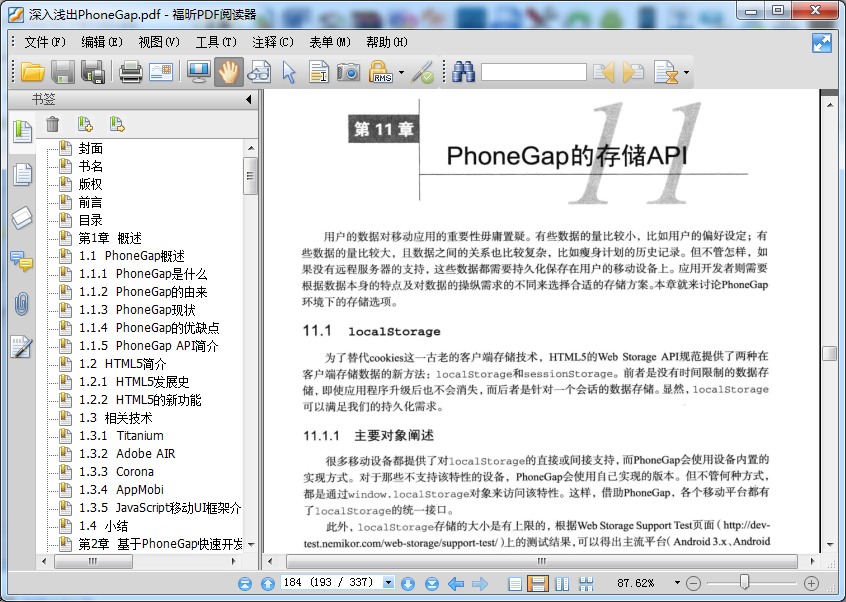Viewport: 846px width, 602px height.
Task: Open the 视图(V) menu
Action: tap(159, 42)
